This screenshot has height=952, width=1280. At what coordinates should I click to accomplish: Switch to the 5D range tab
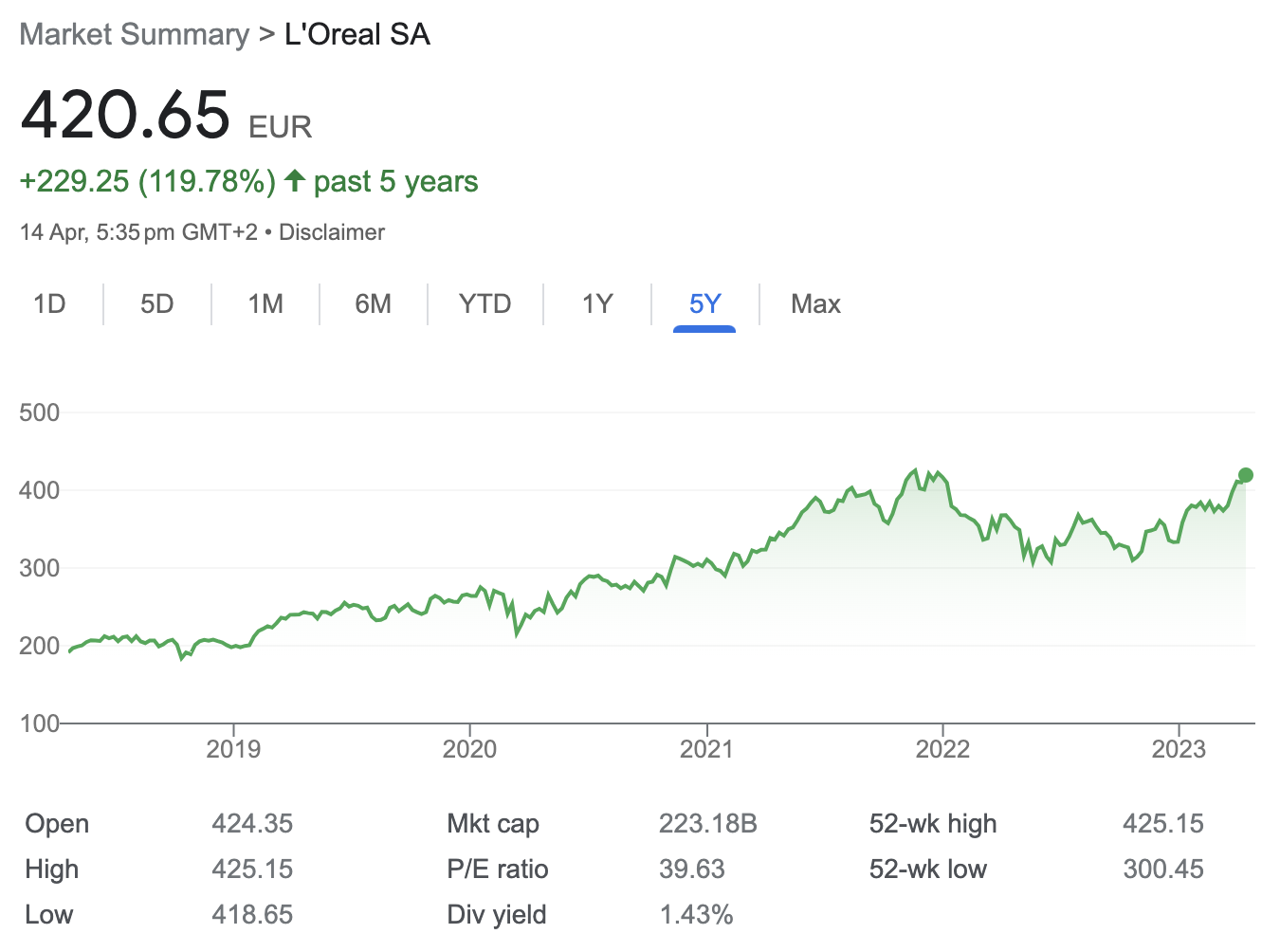157,304
